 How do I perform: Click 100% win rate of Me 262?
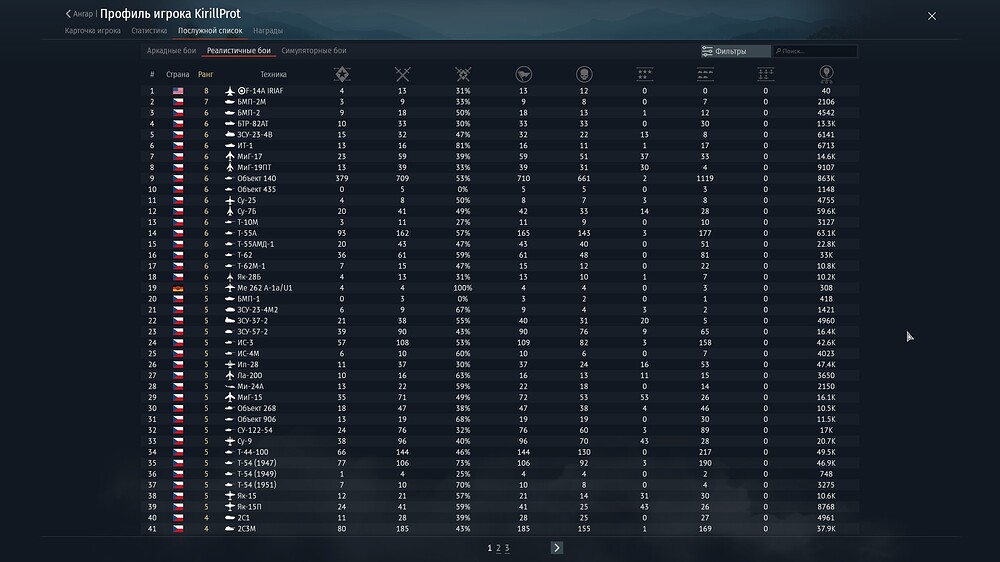tap(463, 288)
